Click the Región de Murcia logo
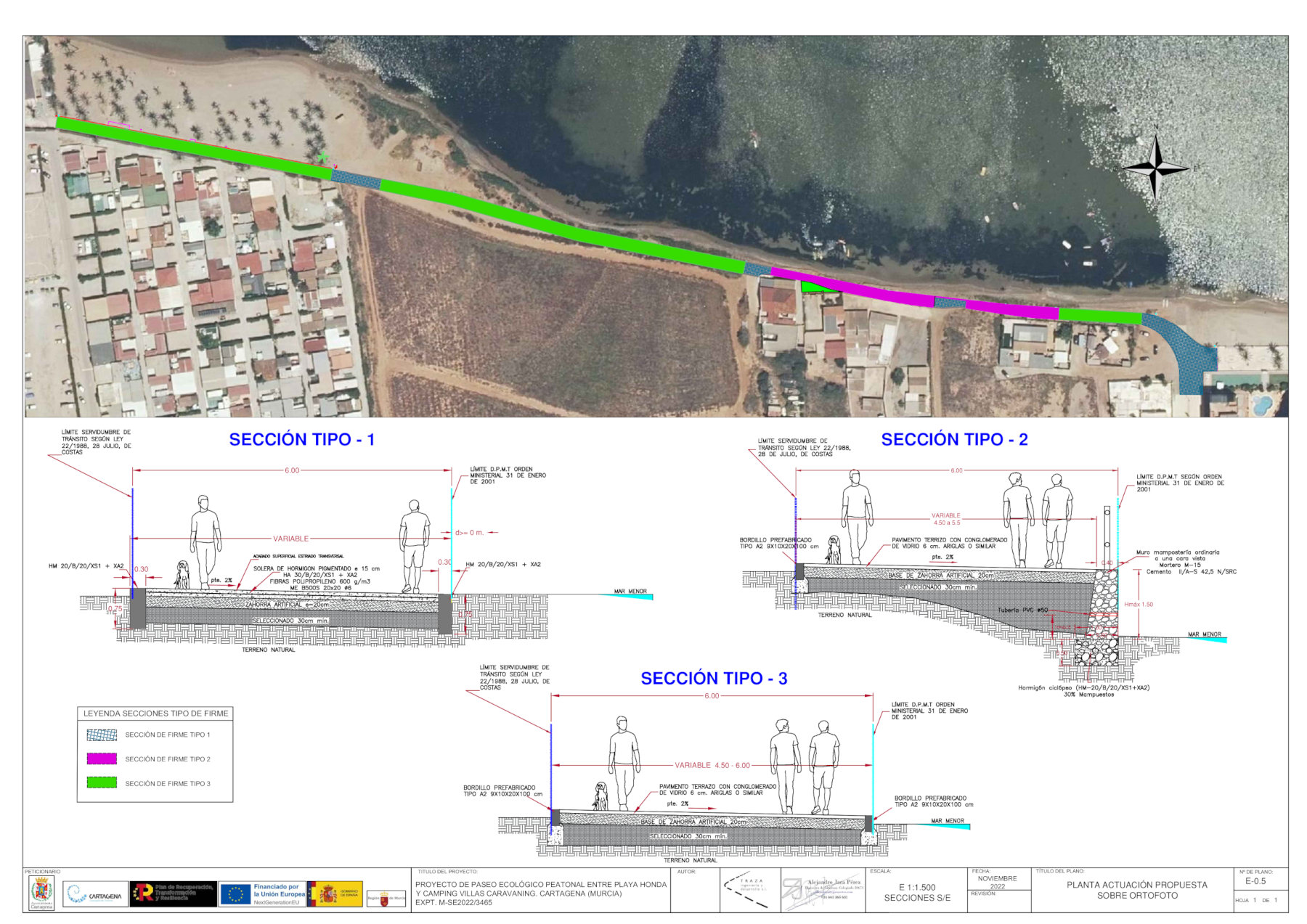Viewport: 1307px width, 924px height. [x=386, y=899]
